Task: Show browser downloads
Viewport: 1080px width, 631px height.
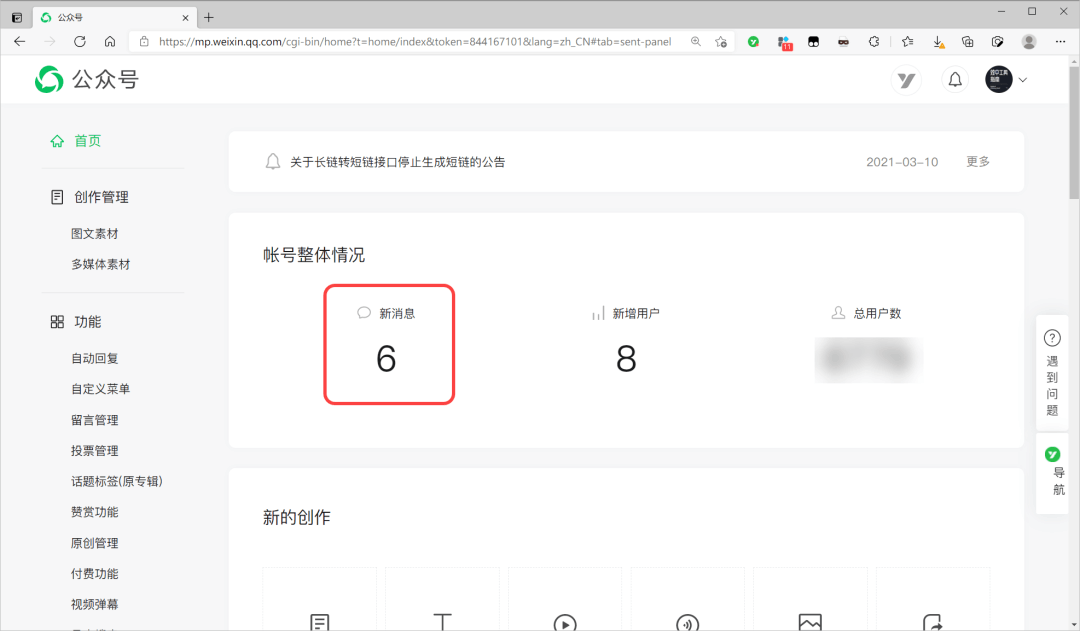Action: pyautogui.click(x=938, y=42)
